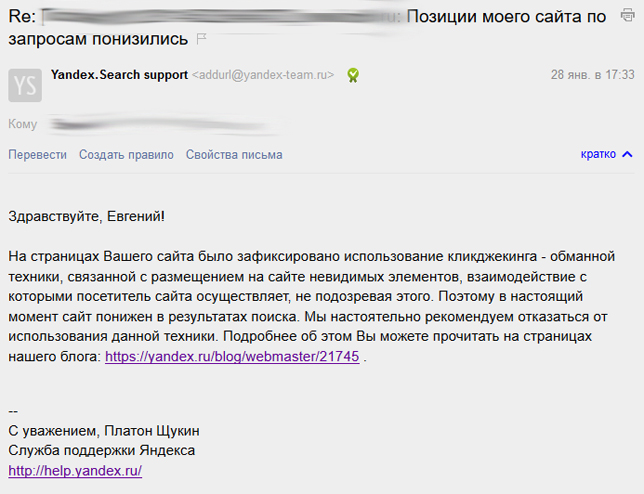Click the signature line Платон Щукин
The image size is (644, 494).
coord(152,431)
